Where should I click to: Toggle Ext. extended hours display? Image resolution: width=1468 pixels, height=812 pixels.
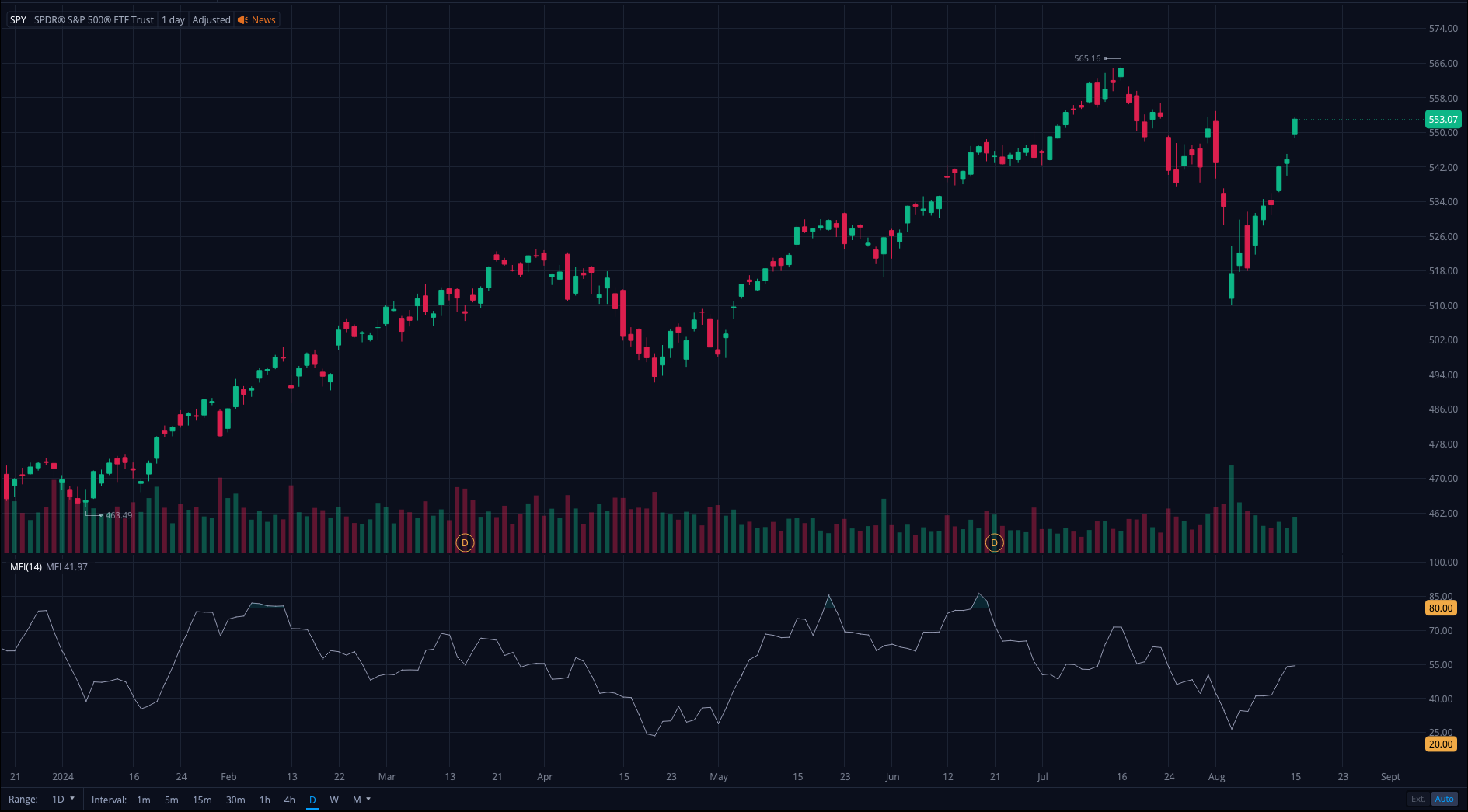1418,799
